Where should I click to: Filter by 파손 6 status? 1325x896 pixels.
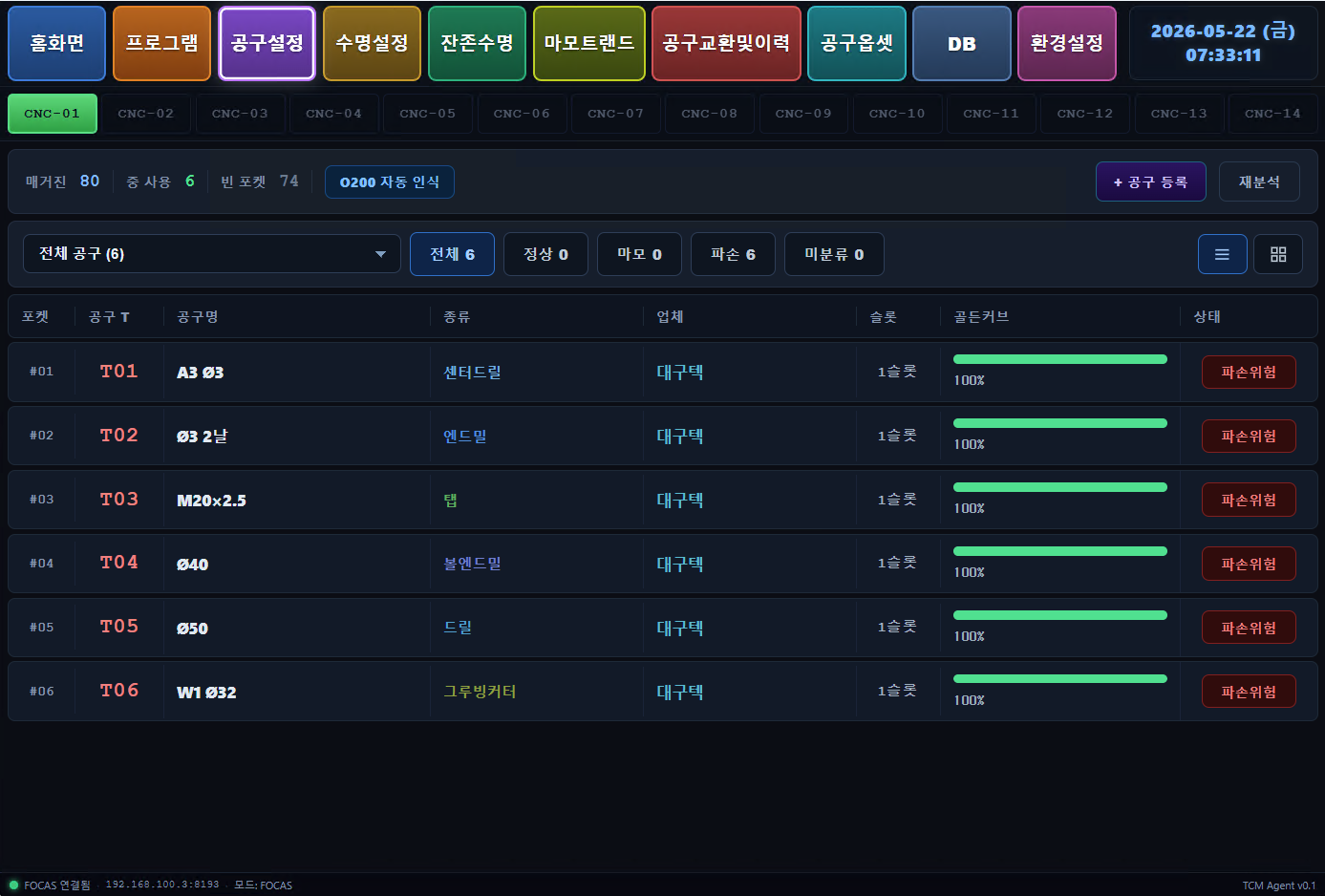coord(733,254)
